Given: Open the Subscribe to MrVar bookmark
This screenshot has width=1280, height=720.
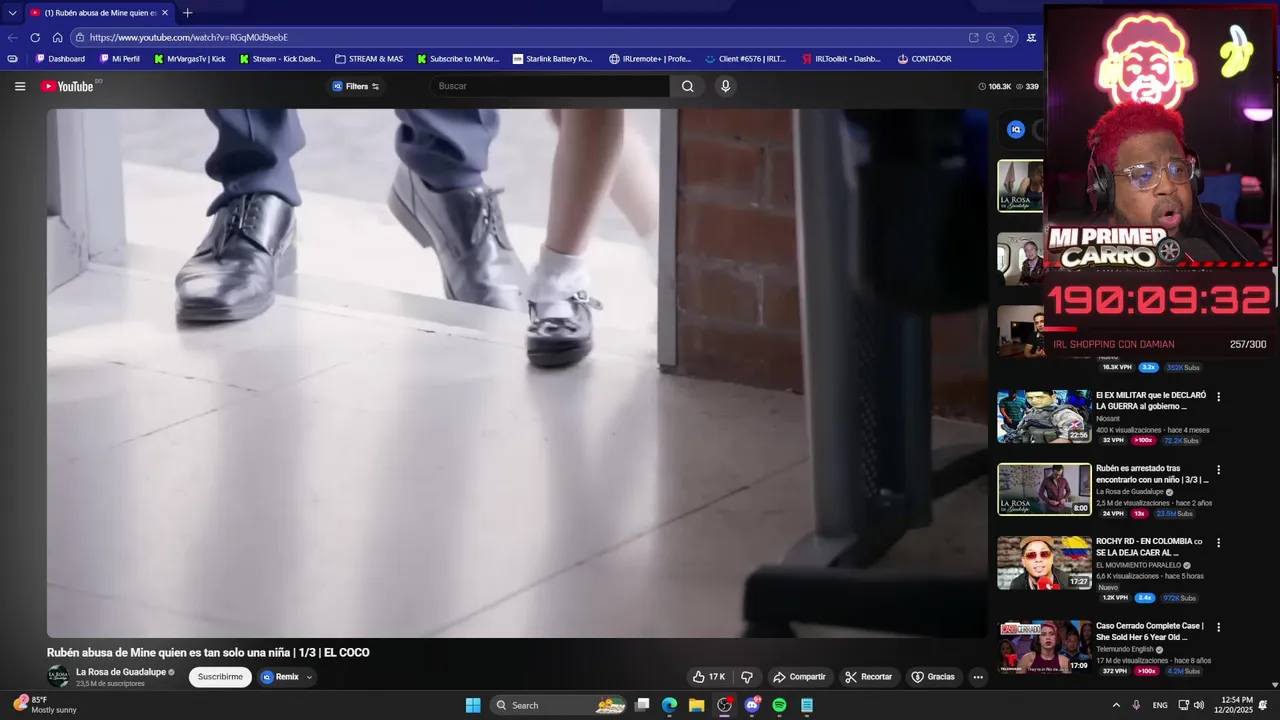Looking at the screenshot, I should pyautogui.click(x=458, y=59).
